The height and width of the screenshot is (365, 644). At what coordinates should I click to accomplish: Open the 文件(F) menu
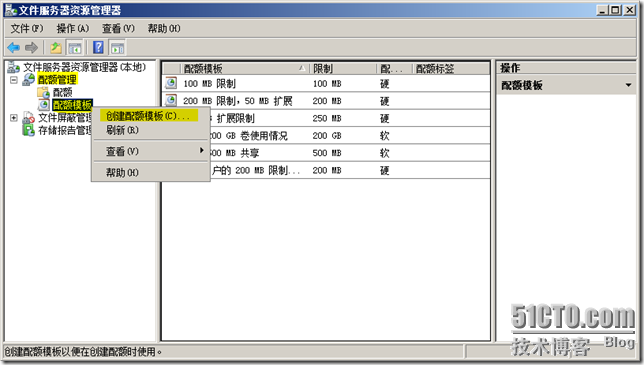27,29
